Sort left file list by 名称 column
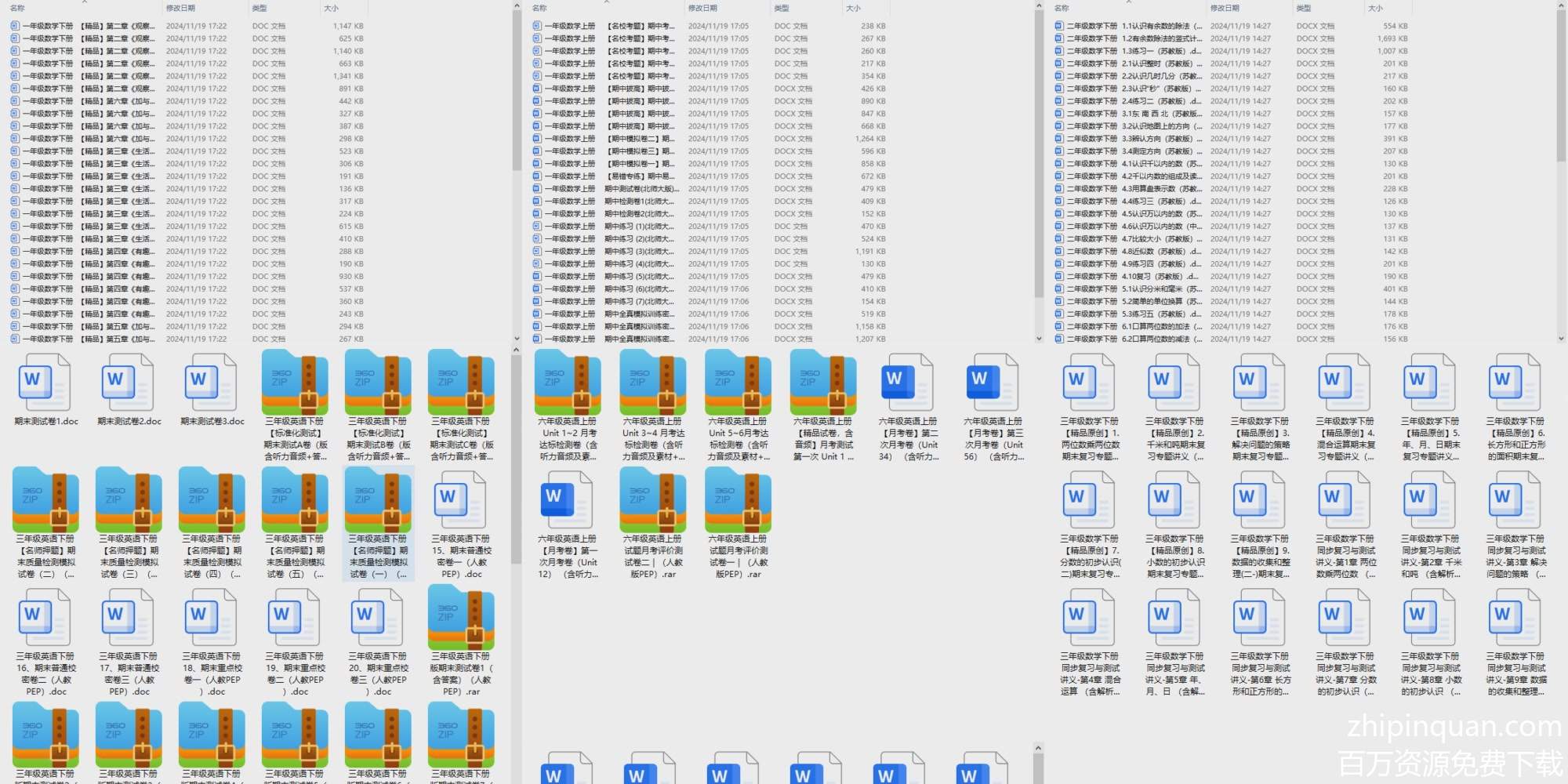The width and height of the screenshot is (1568, 784). tap(18, 8)
